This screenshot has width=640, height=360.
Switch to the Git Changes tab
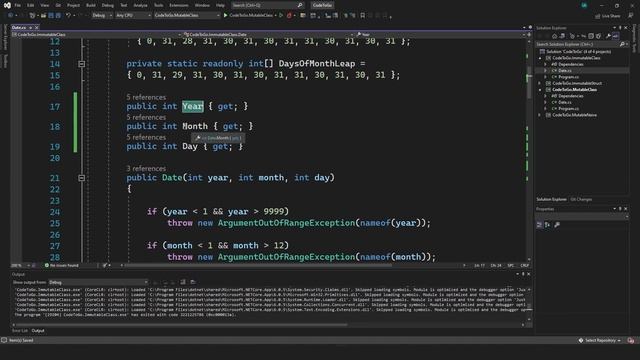pyautogui.click(x=581, y=199)
